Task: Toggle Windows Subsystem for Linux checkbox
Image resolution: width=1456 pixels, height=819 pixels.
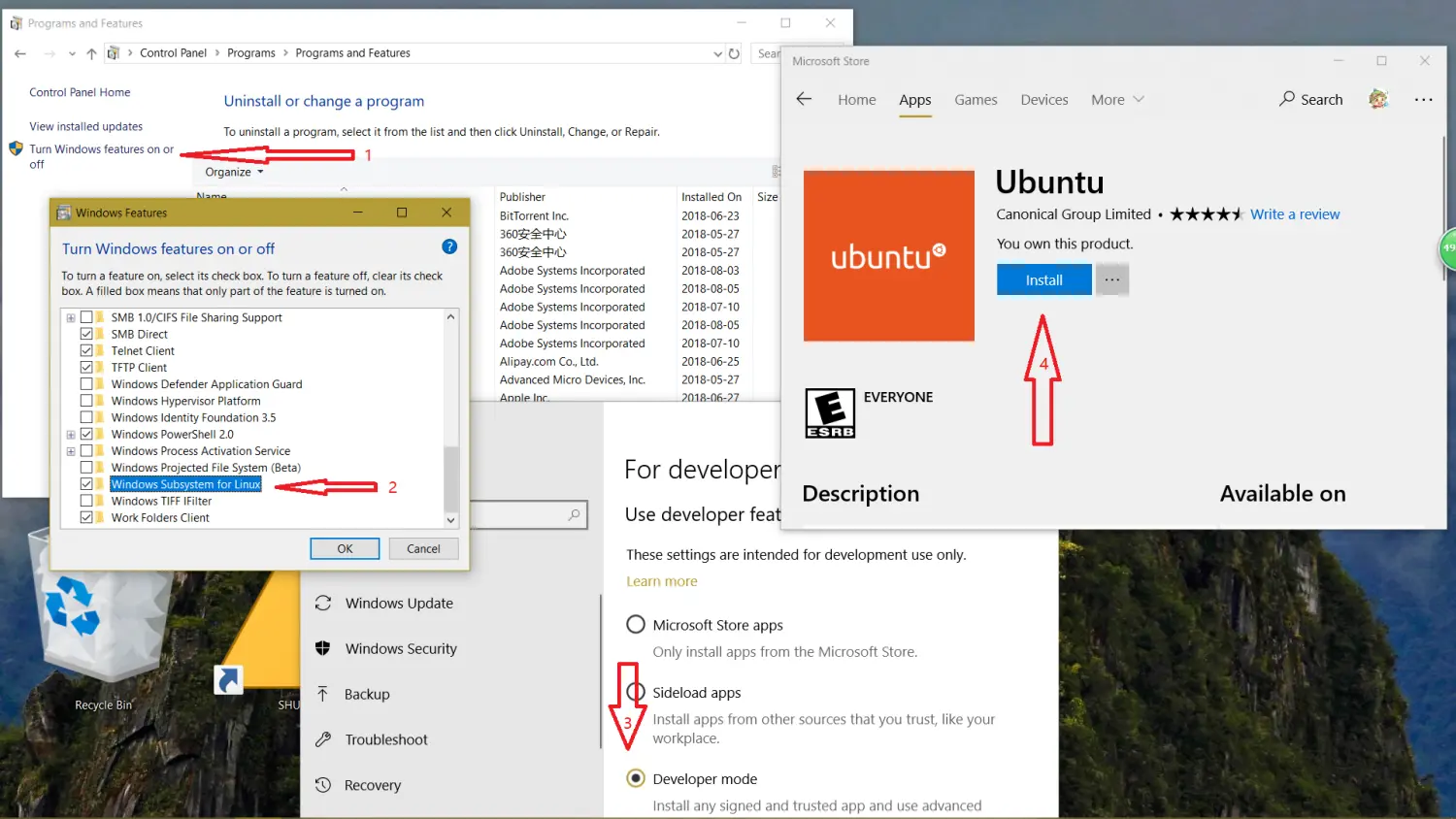Action: point(86,484)
